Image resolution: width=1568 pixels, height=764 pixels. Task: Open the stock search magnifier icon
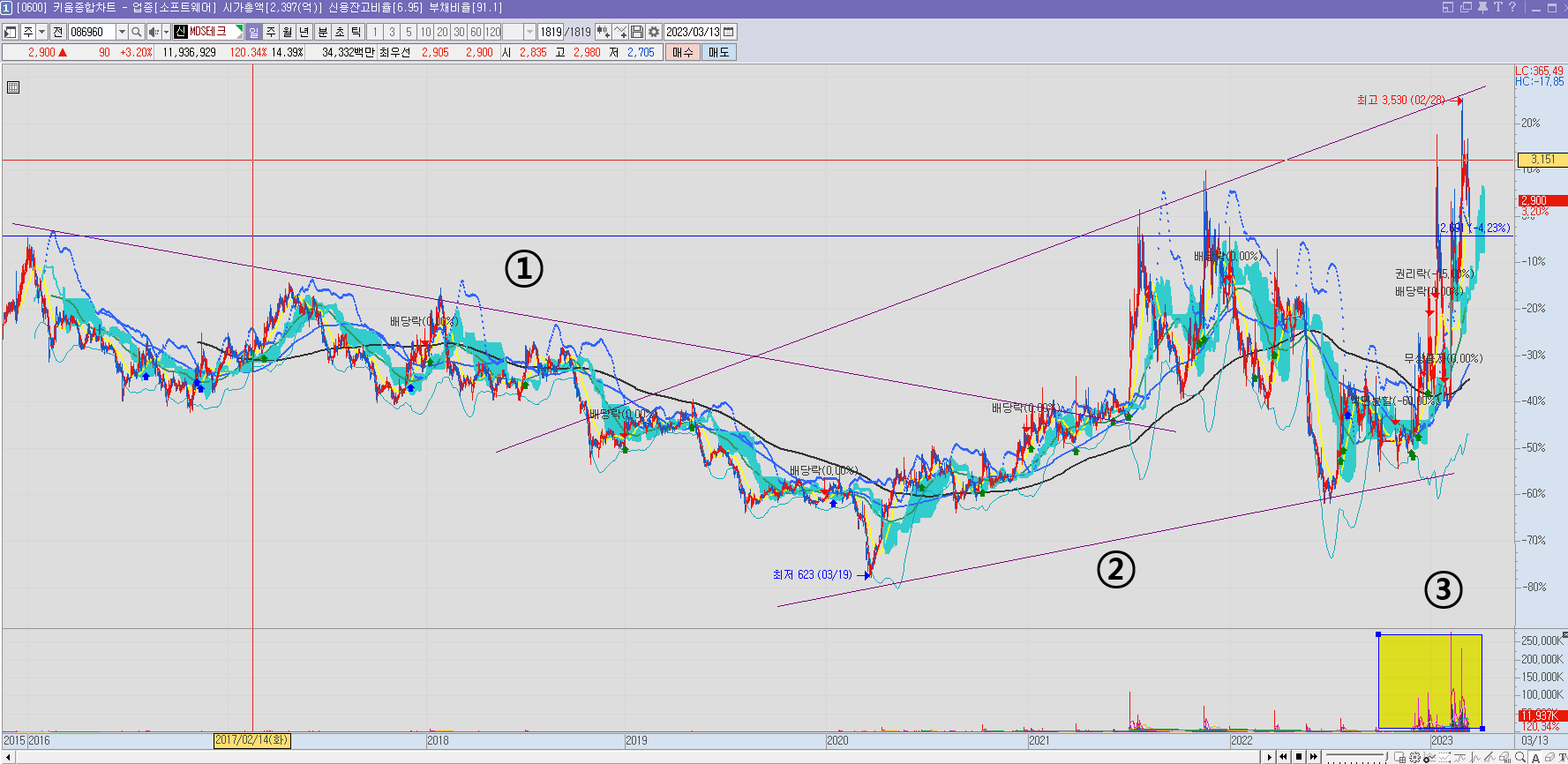pyautogui.click(x=136, y=32)
